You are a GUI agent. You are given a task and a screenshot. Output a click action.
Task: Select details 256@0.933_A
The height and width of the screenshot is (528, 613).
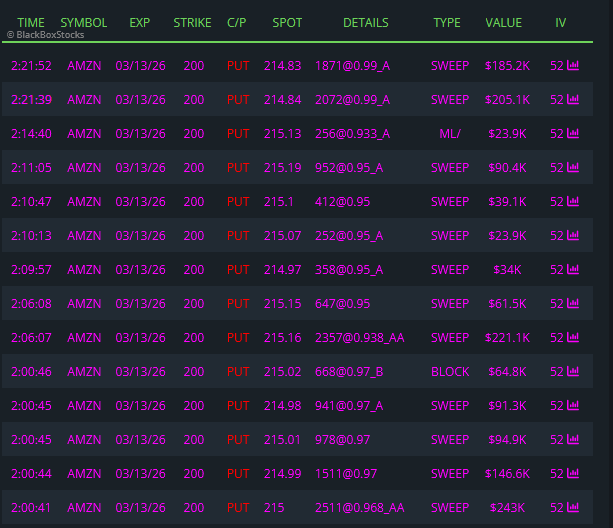click(x=353, y=134)
